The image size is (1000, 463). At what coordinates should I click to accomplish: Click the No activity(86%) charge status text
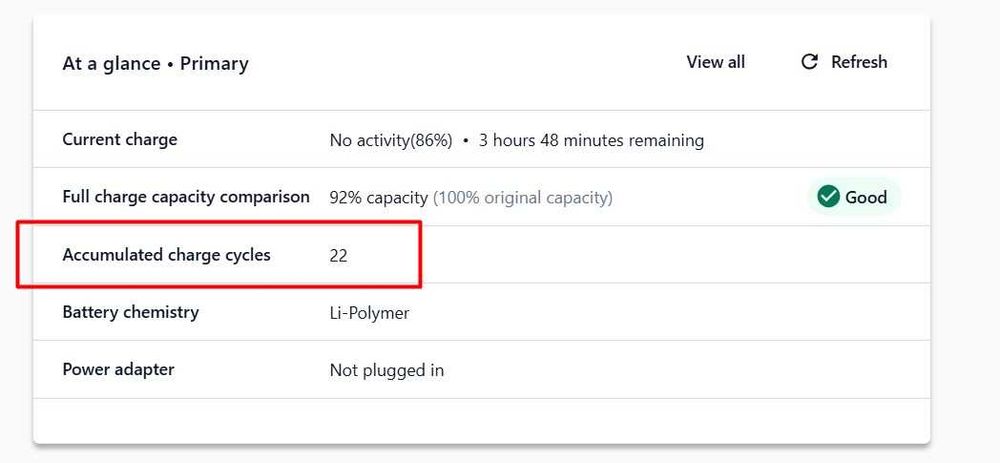pyautogui.click(x=391, y=141)
